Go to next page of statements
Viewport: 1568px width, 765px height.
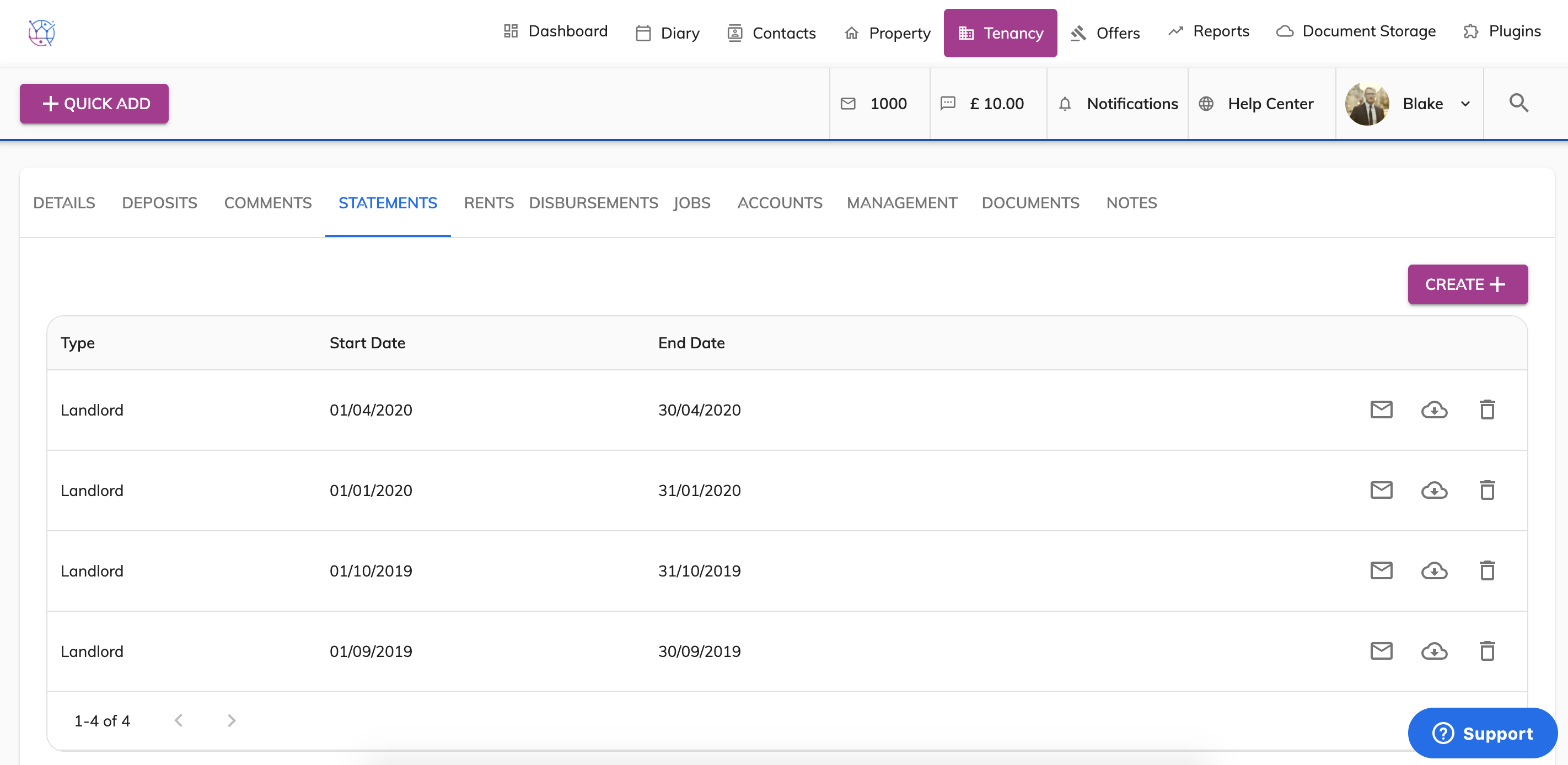(x=232, y=720)
